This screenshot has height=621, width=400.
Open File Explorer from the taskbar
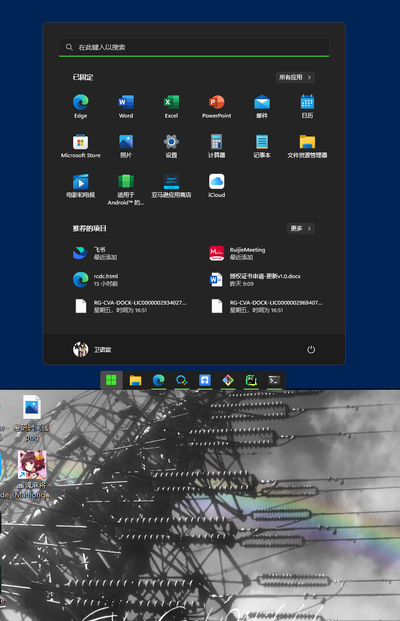[x=135, y=380]
